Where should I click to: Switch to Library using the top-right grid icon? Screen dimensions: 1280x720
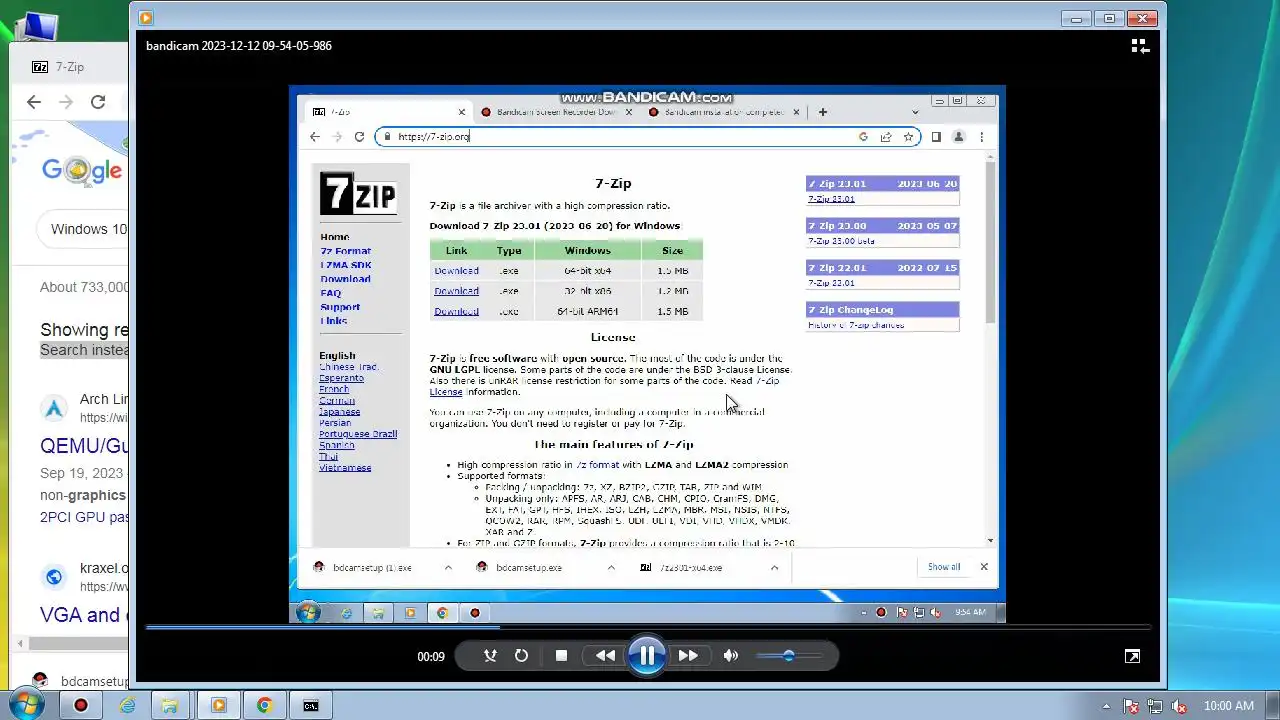(x=1139, y=46)
